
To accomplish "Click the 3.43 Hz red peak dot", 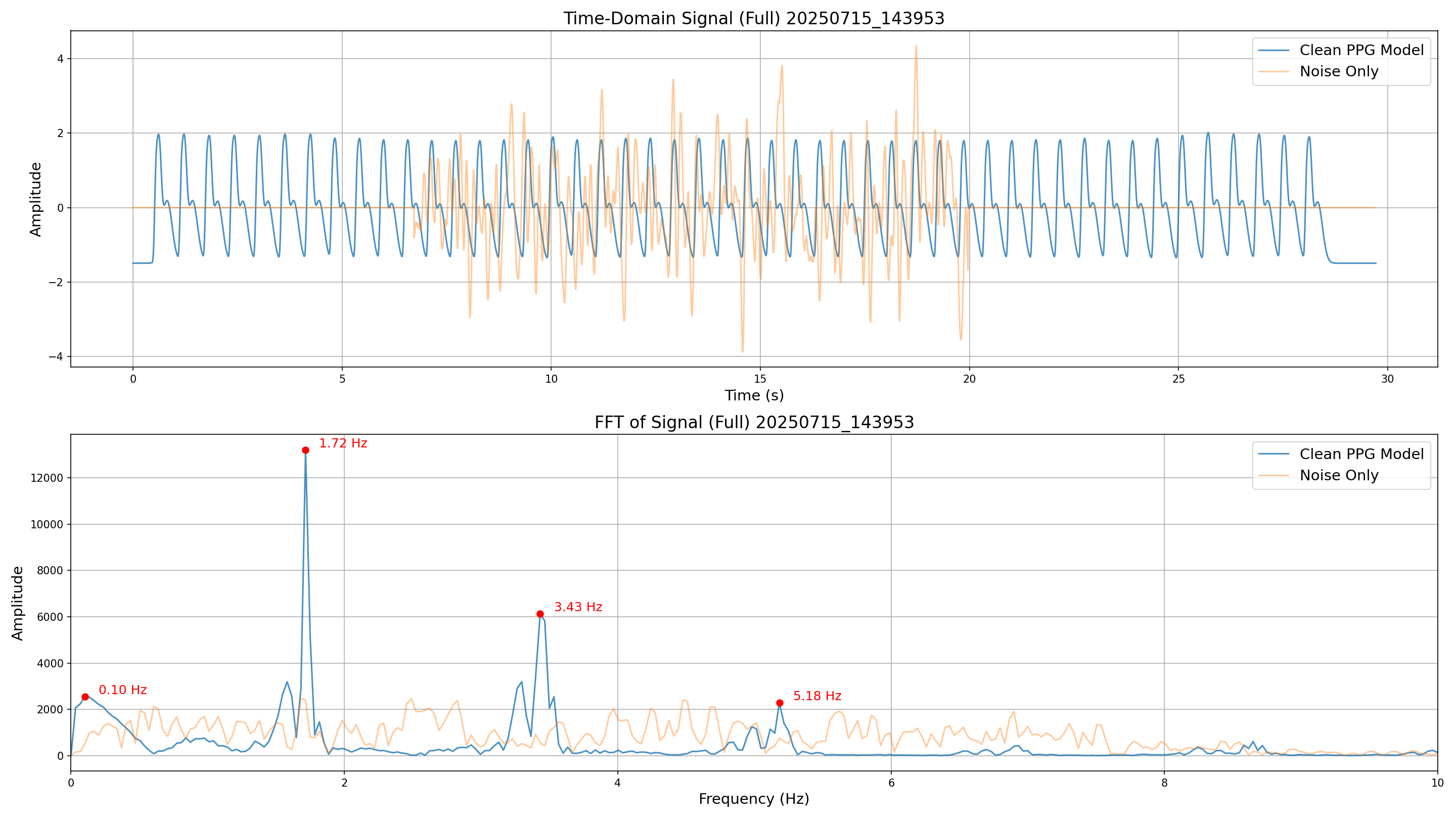I will click(540, 614).
